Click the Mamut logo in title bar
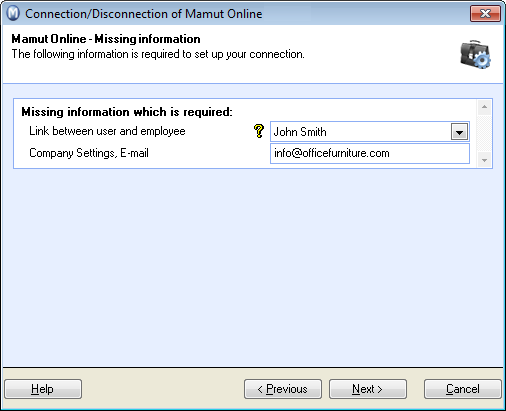506x411 pixels. pos(13,14)
